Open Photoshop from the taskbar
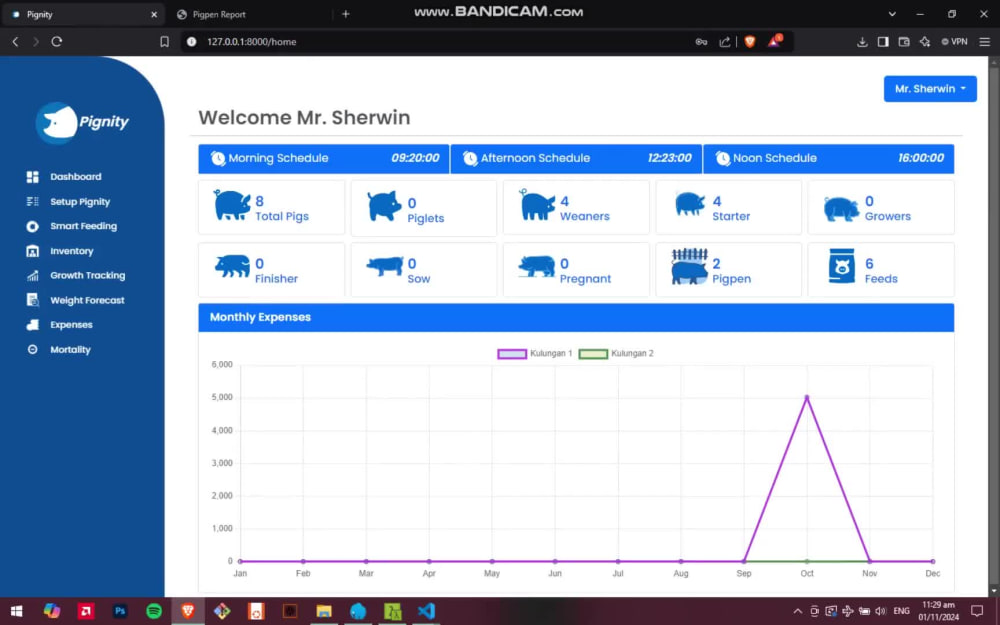1000x625 pixels. point(120,611)
